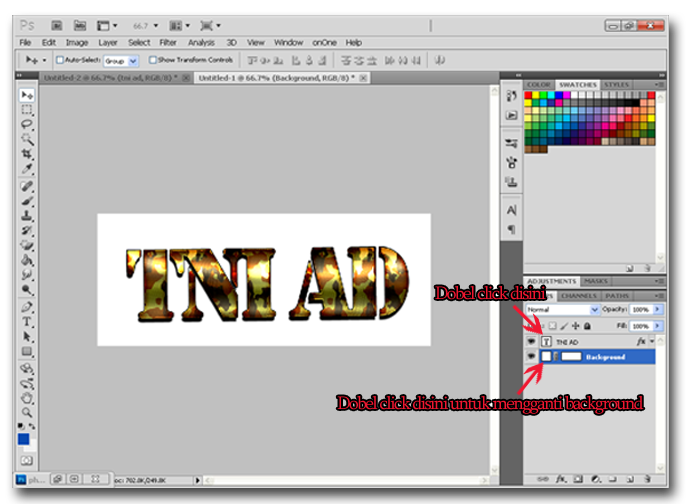
Task: Open the Character panel icon
Action: tap(511, 210)
